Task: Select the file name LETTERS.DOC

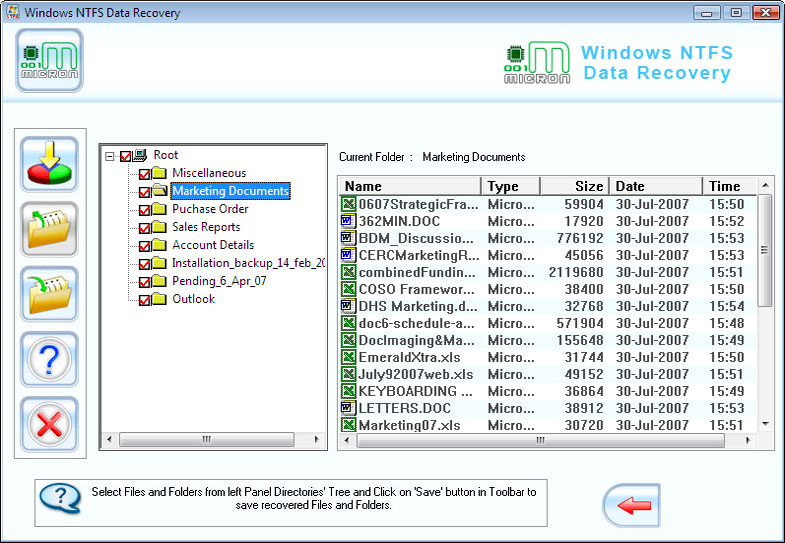Action: (405, 408)
